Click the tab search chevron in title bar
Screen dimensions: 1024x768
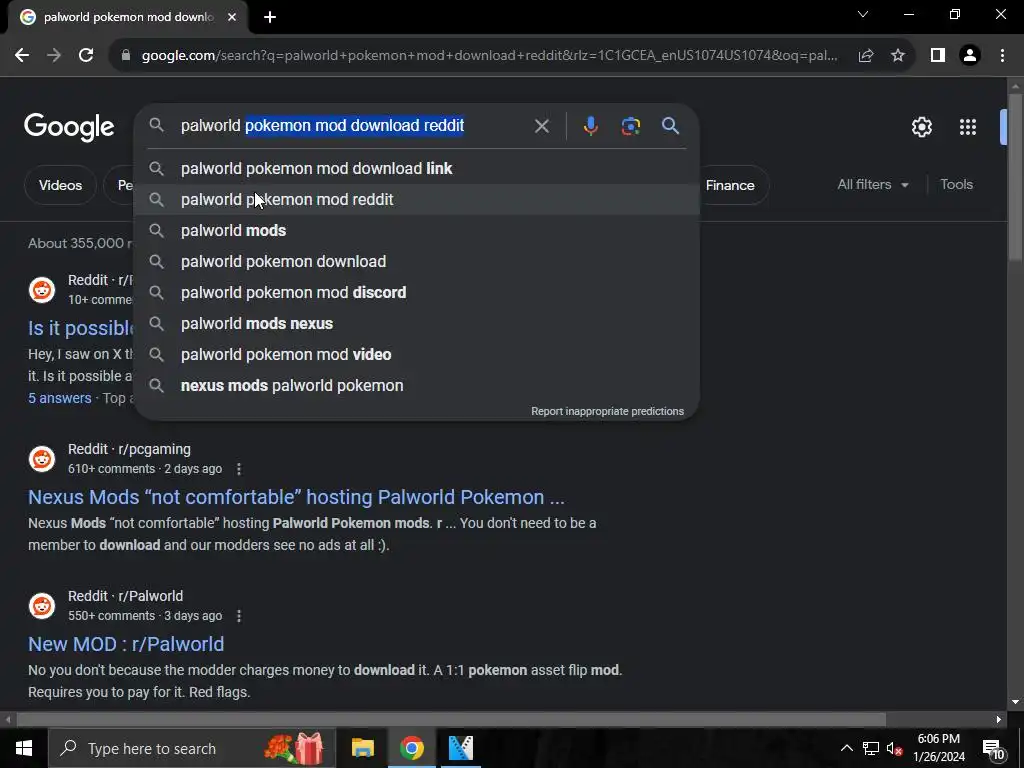[x=863, y=14]
